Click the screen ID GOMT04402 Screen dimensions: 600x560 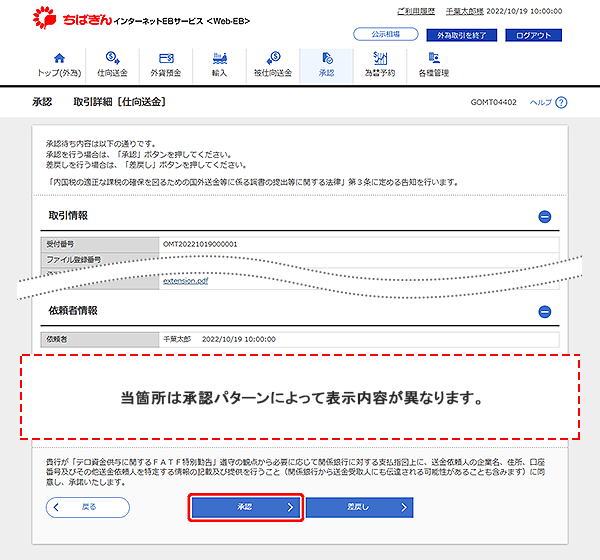(493, 102)
